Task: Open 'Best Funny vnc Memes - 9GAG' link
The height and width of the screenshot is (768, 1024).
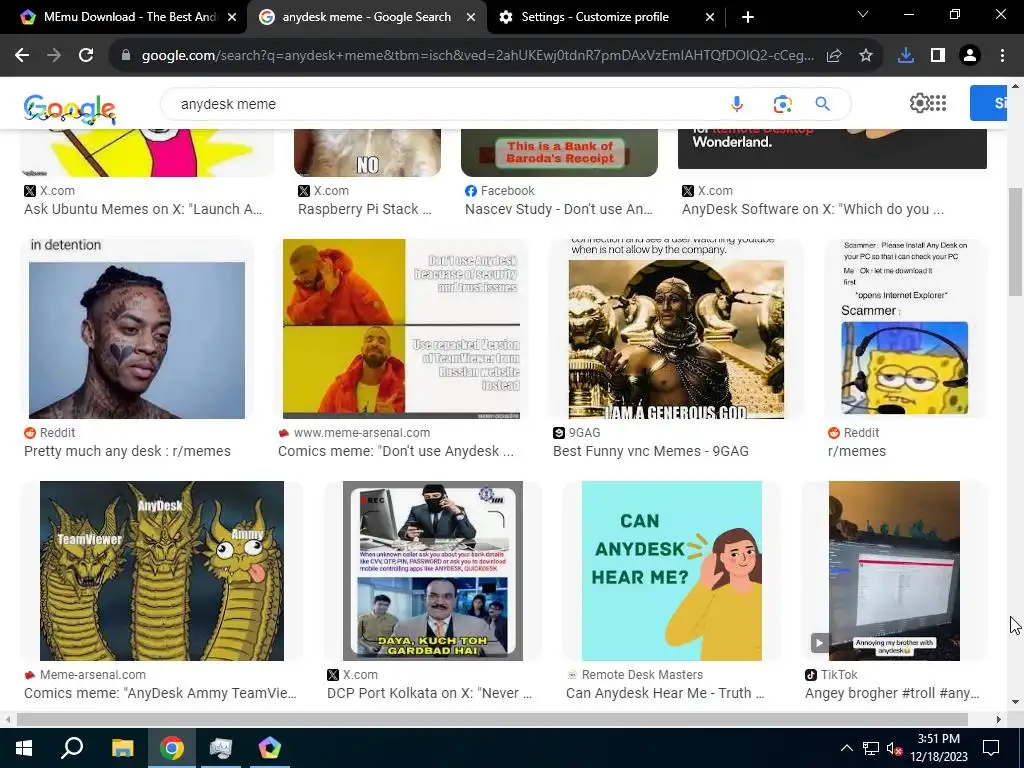Action: pos(650,451)
